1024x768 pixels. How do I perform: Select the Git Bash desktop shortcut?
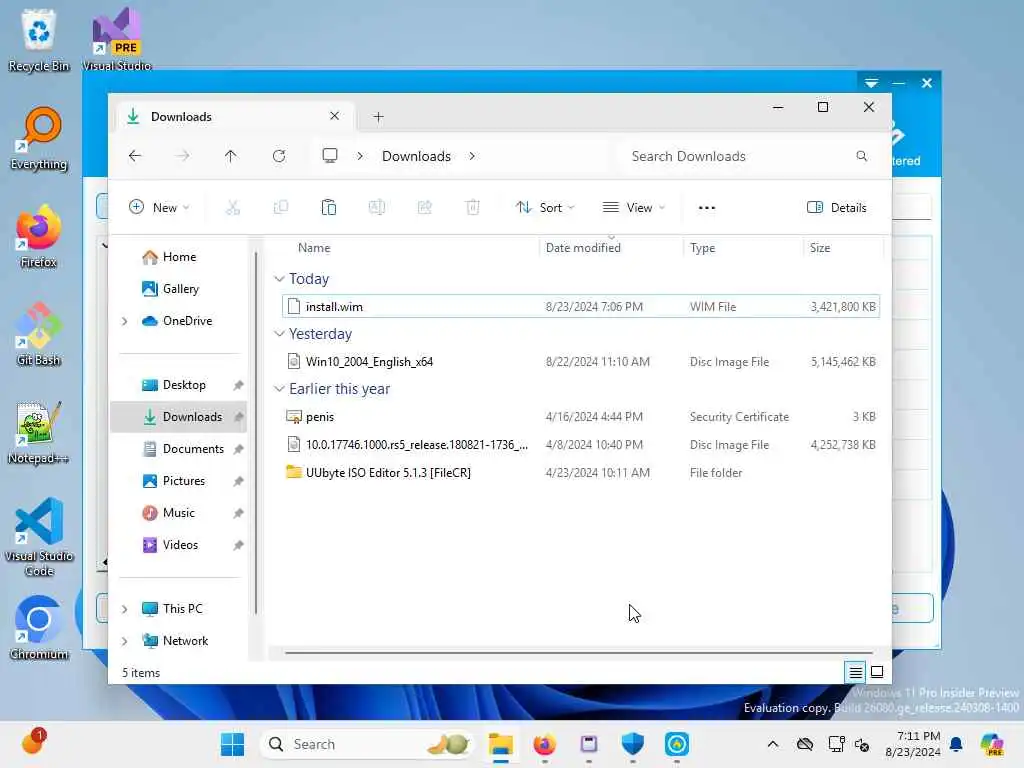click(39, 334)
